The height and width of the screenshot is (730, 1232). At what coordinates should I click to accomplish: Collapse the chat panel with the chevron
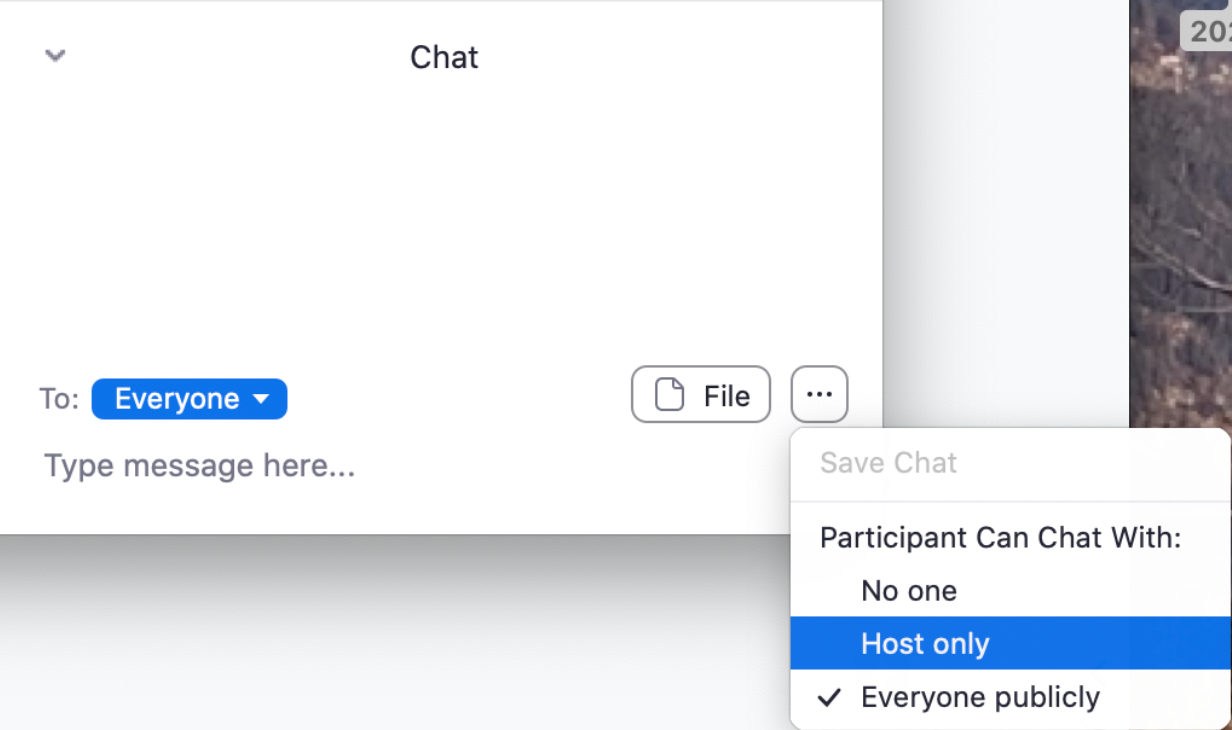pos(55,56)
